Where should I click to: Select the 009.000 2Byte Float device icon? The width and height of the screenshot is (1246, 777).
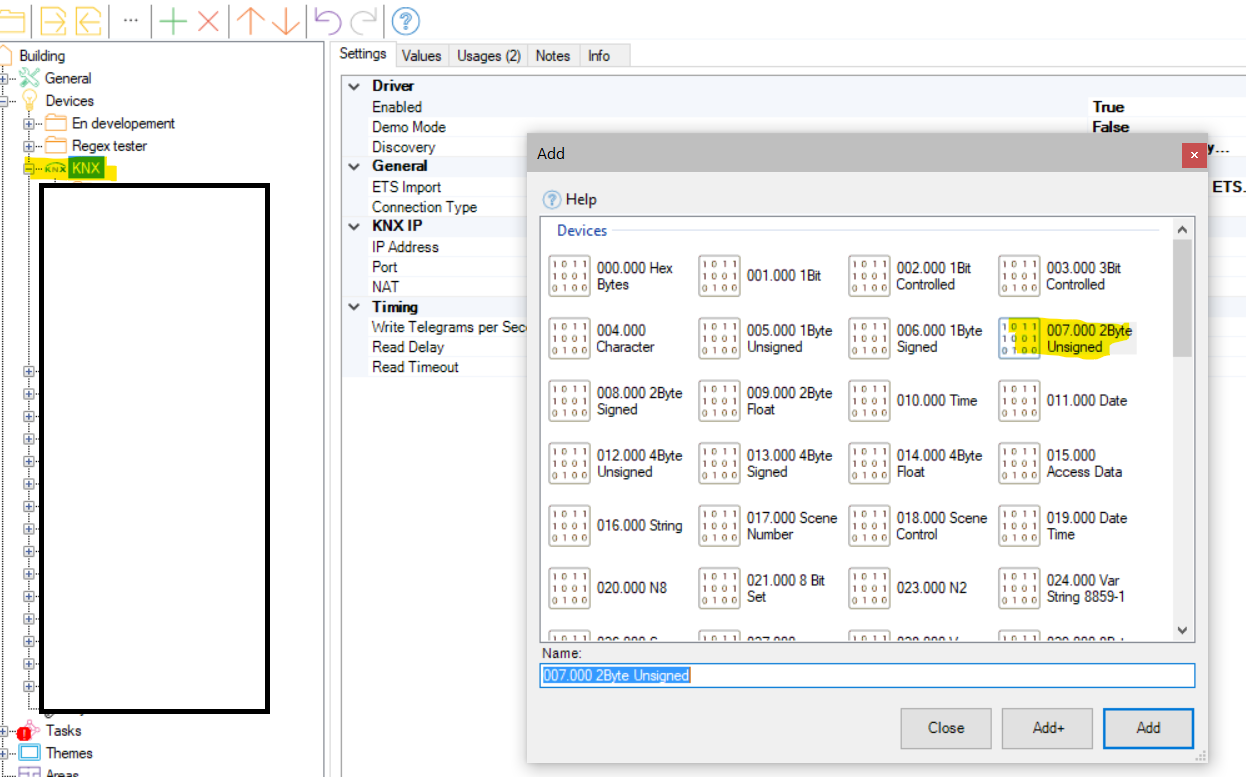click(x=719, y=402)
